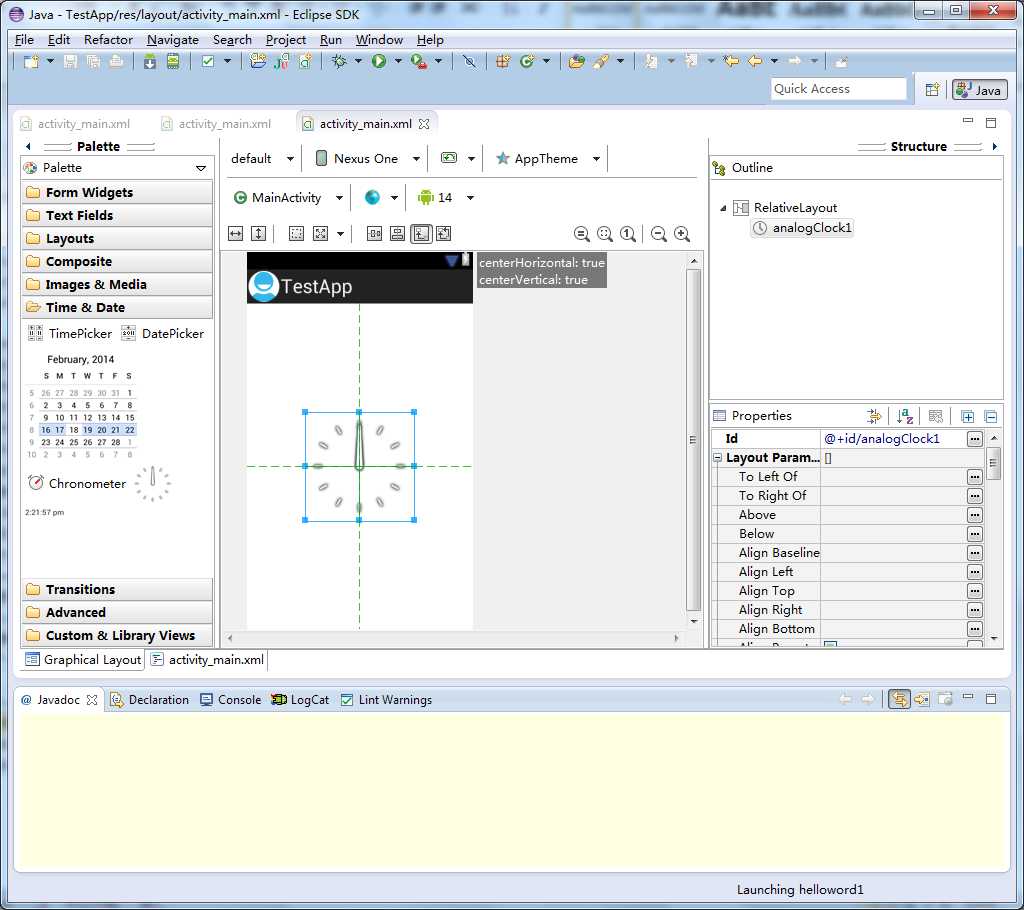Click the New file toolbar icon

click(x=31, y=61)
